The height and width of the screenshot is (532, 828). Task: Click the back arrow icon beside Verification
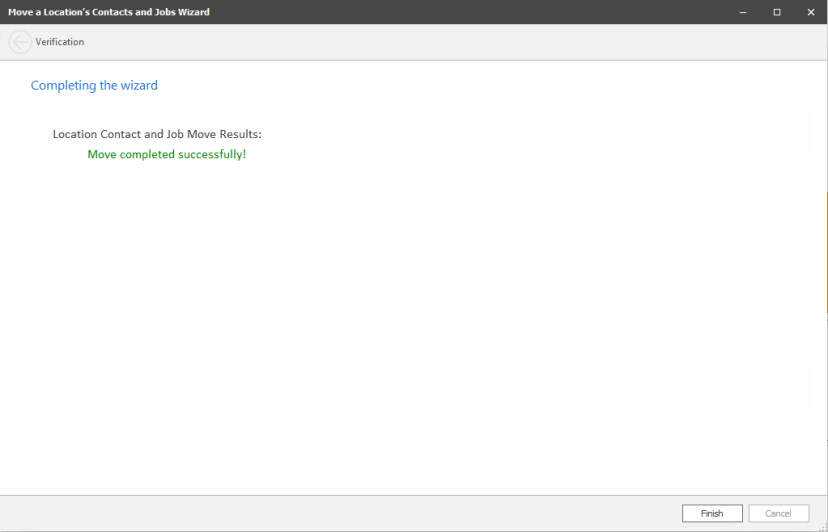tap(20, 42)
